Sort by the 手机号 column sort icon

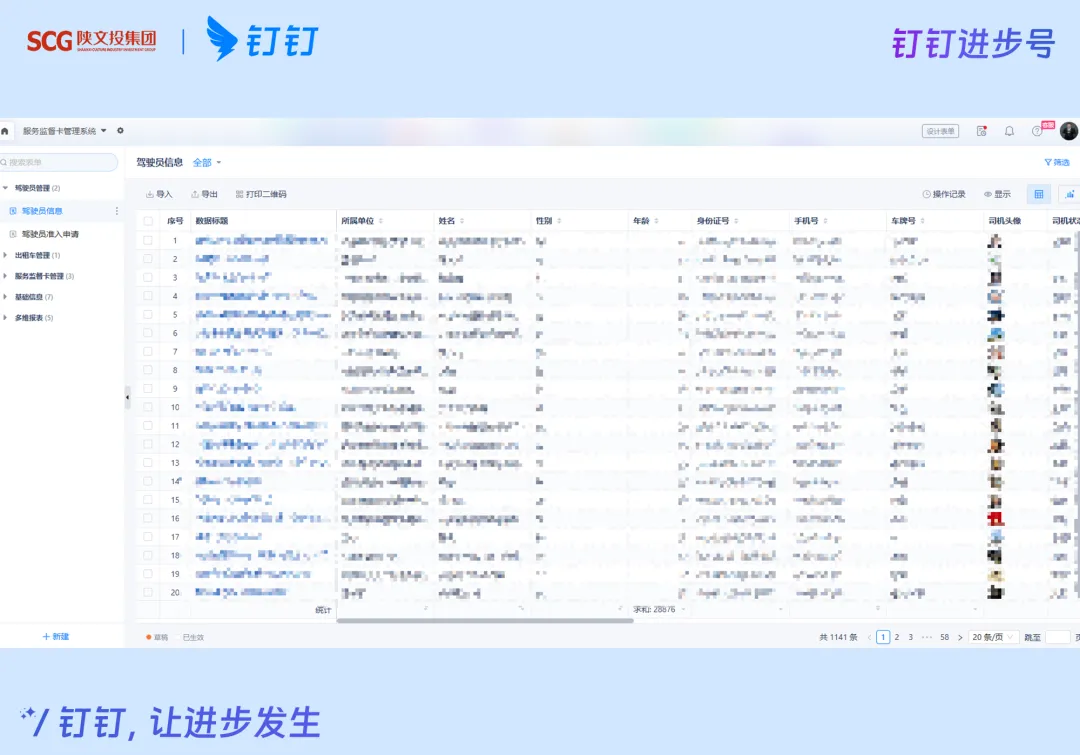click(825, 221)
